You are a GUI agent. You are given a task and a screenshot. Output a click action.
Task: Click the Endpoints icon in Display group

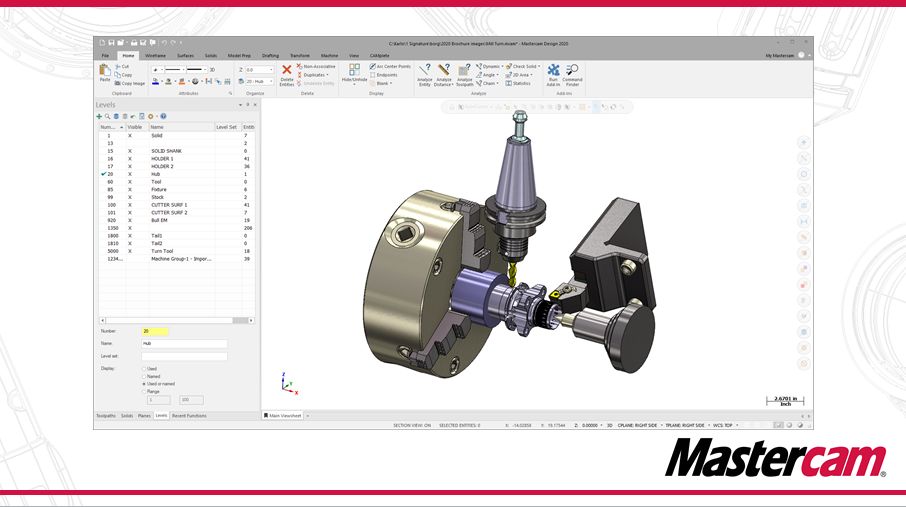click(x=372, y=75)
